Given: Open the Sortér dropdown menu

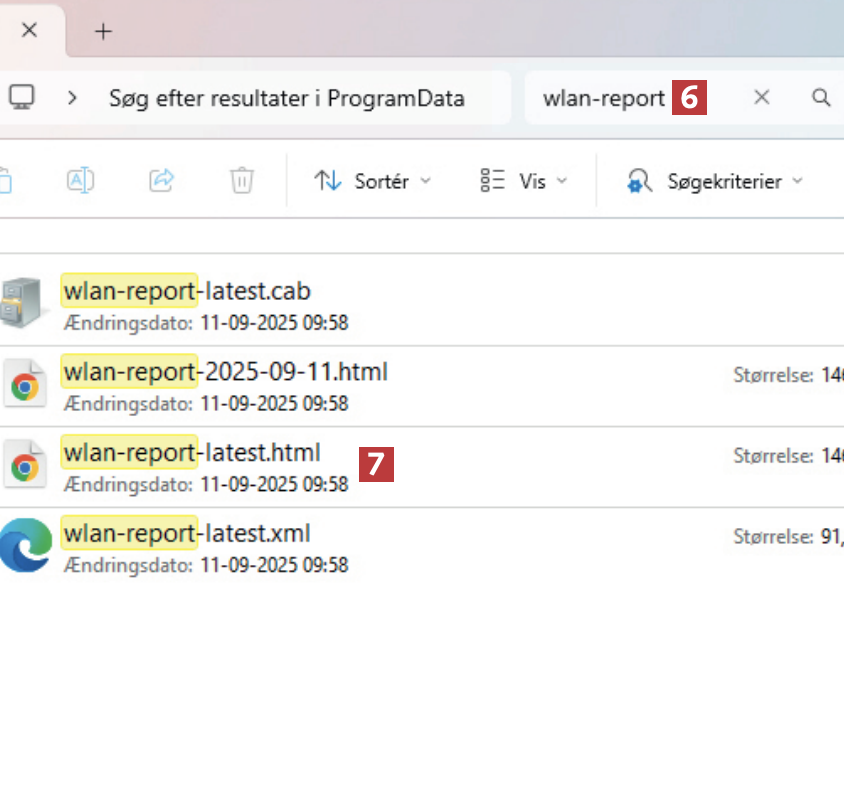Looking at the screenshot, I should click(x=372, y=181).
